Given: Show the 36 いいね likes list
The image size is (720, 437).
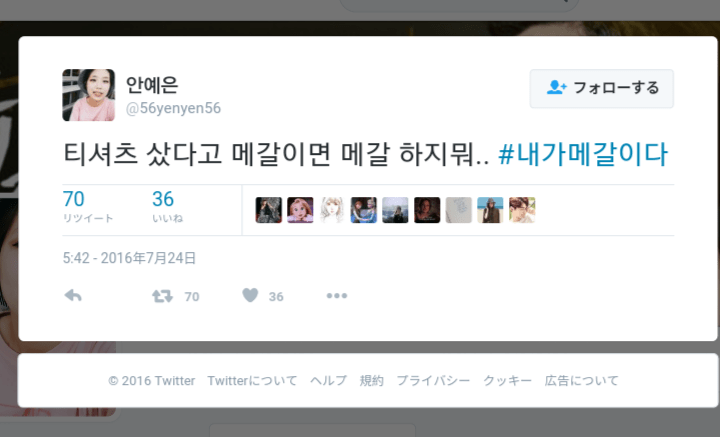Looking at the screenshot, I should (x=167, y=206).
